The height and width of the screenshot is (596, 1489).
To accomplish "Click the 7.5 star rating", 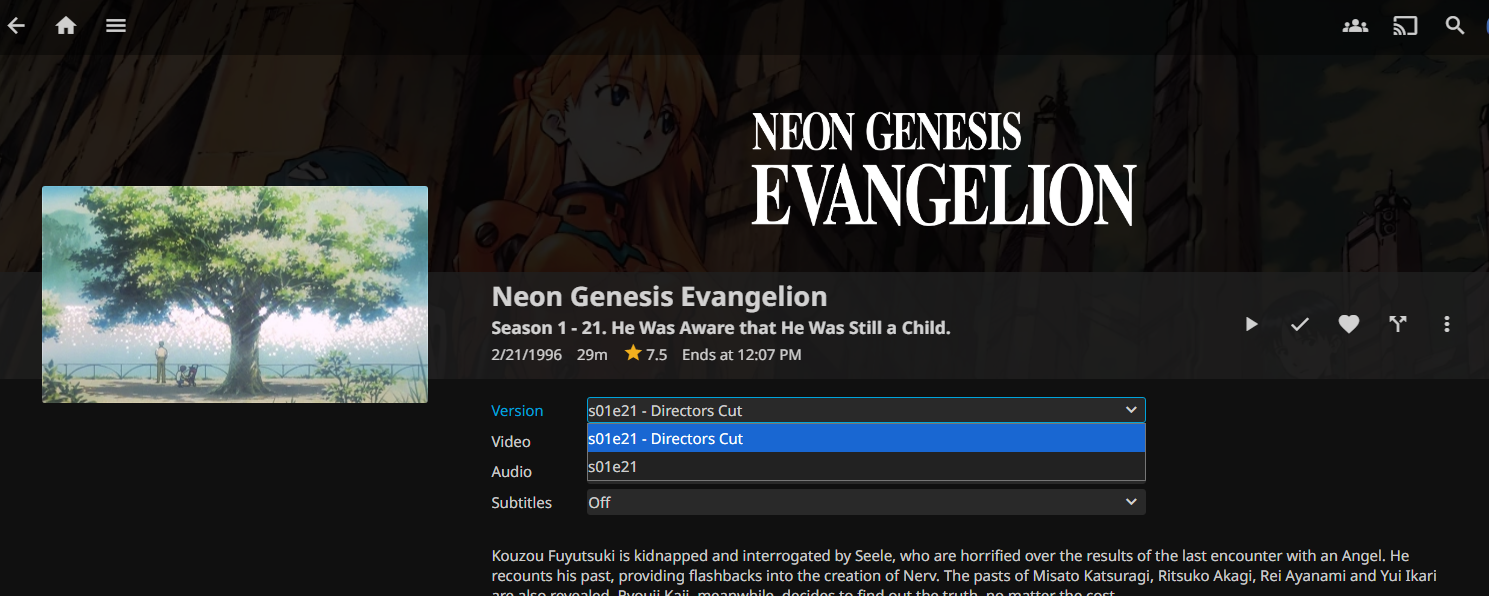I will coord(646,354).
